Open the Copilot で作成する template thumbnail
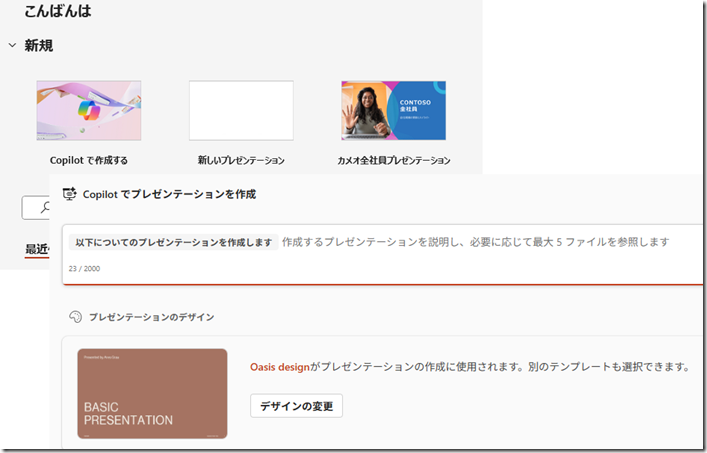 click(x=89, y=110)
